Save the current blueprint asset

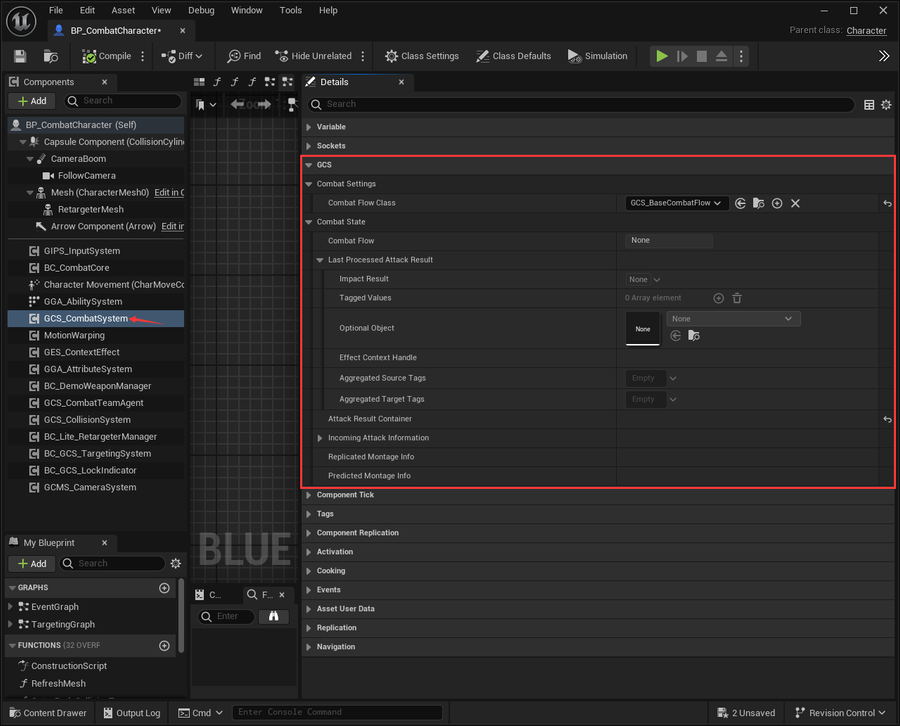[x=20, y=56]
